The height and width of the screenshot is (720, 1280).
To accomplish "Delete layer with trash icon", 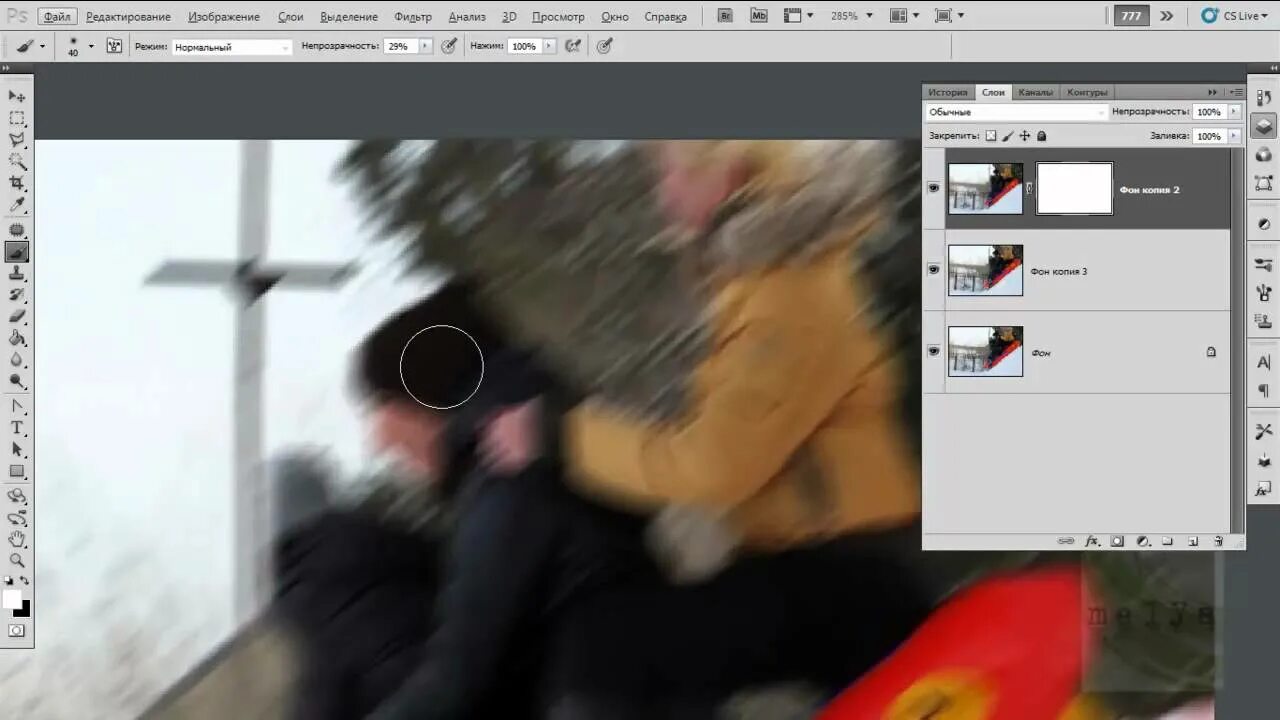I will click(x=1218, y=541).
